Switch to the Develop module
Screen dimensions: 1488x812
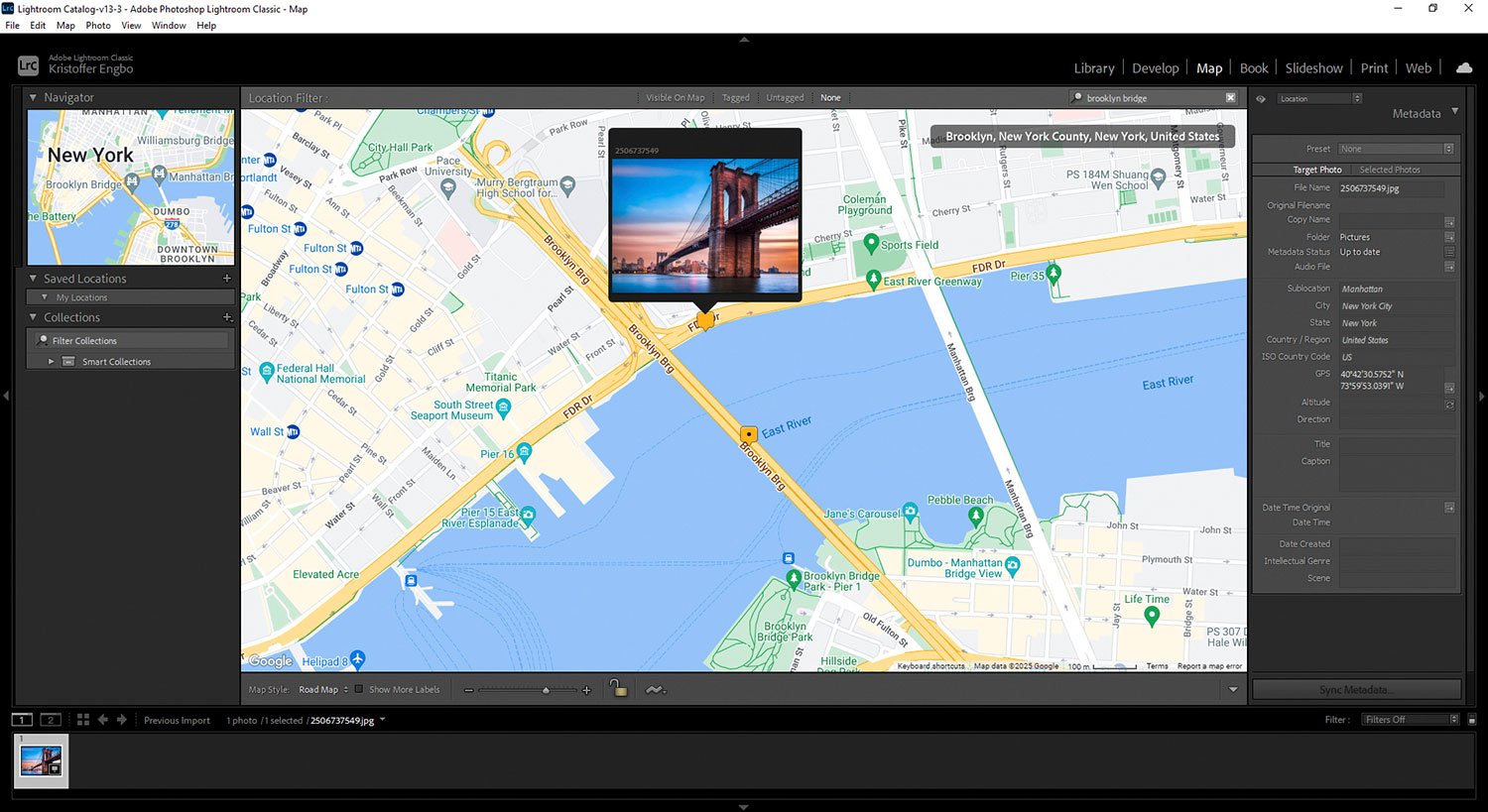tap(1155, 68)
